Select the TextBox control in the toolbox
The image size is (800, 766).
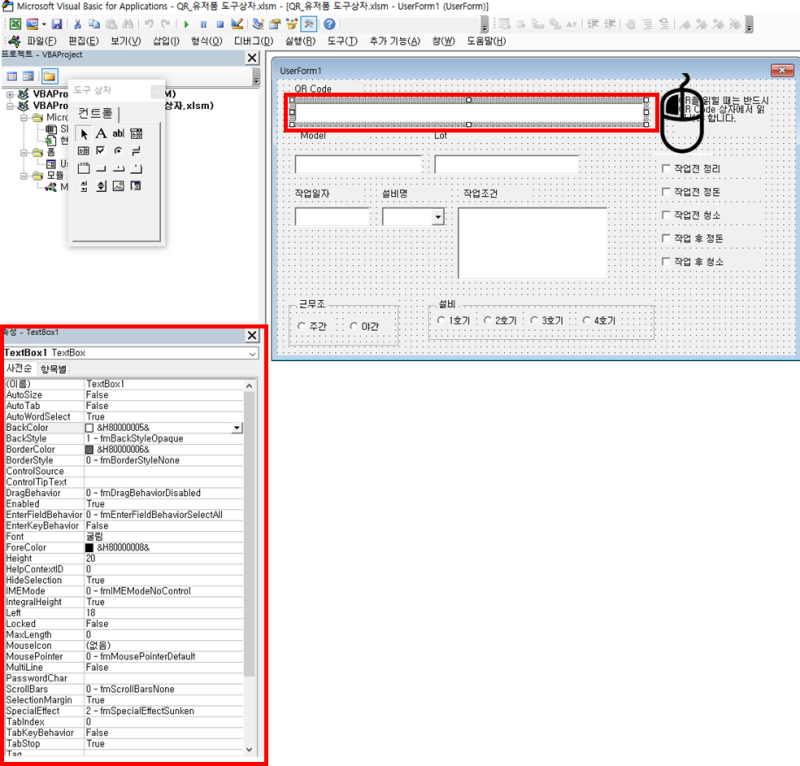click(x=119, y=134)
